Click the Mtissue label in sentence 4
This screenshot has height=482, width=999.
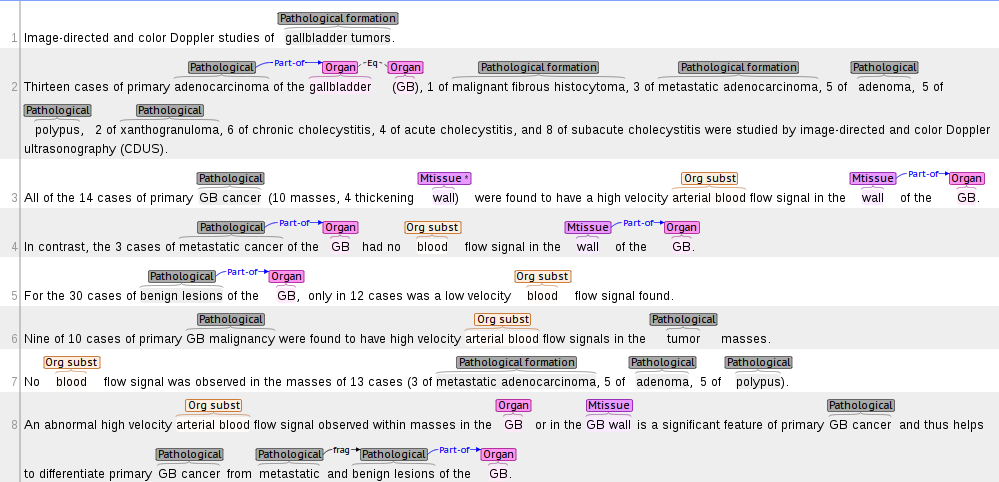[587, 227]
